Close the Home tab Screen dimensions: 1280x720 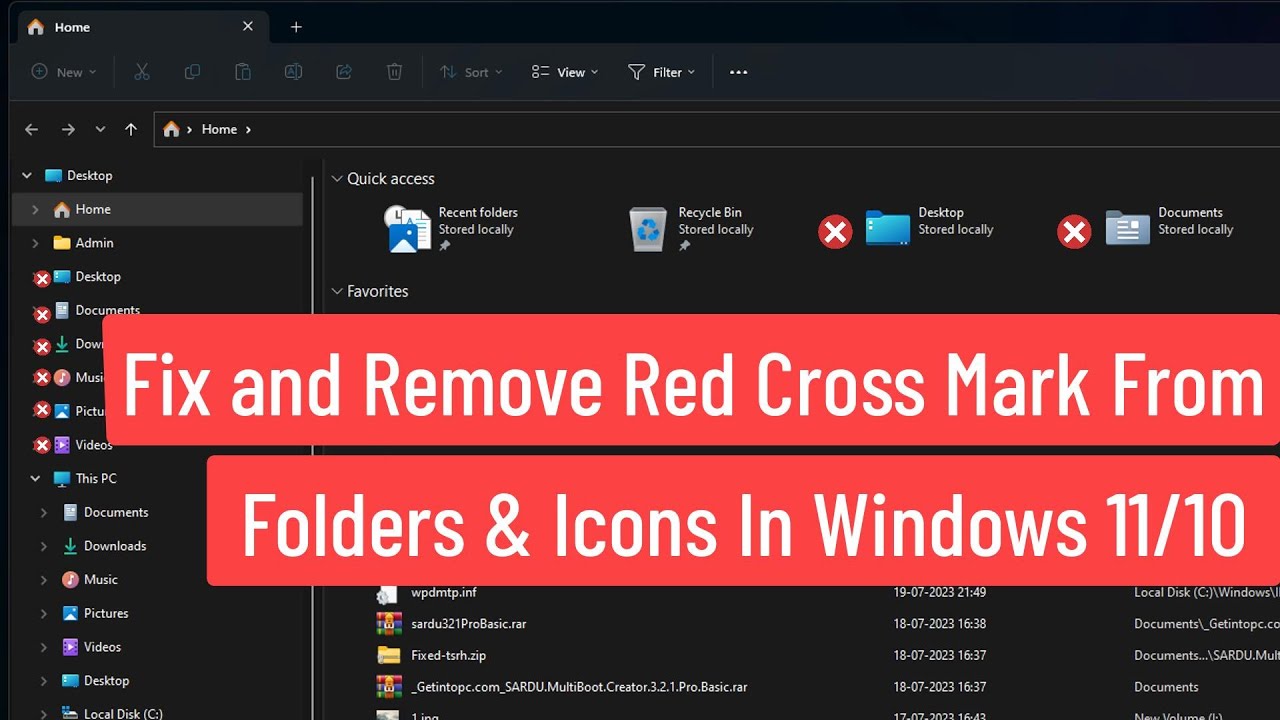(x=248, y=27)
